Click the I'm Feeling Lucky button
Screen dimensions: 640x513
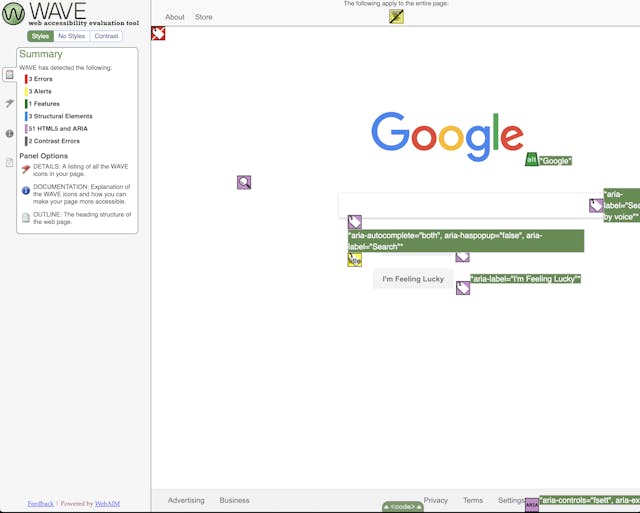[413, 279]
